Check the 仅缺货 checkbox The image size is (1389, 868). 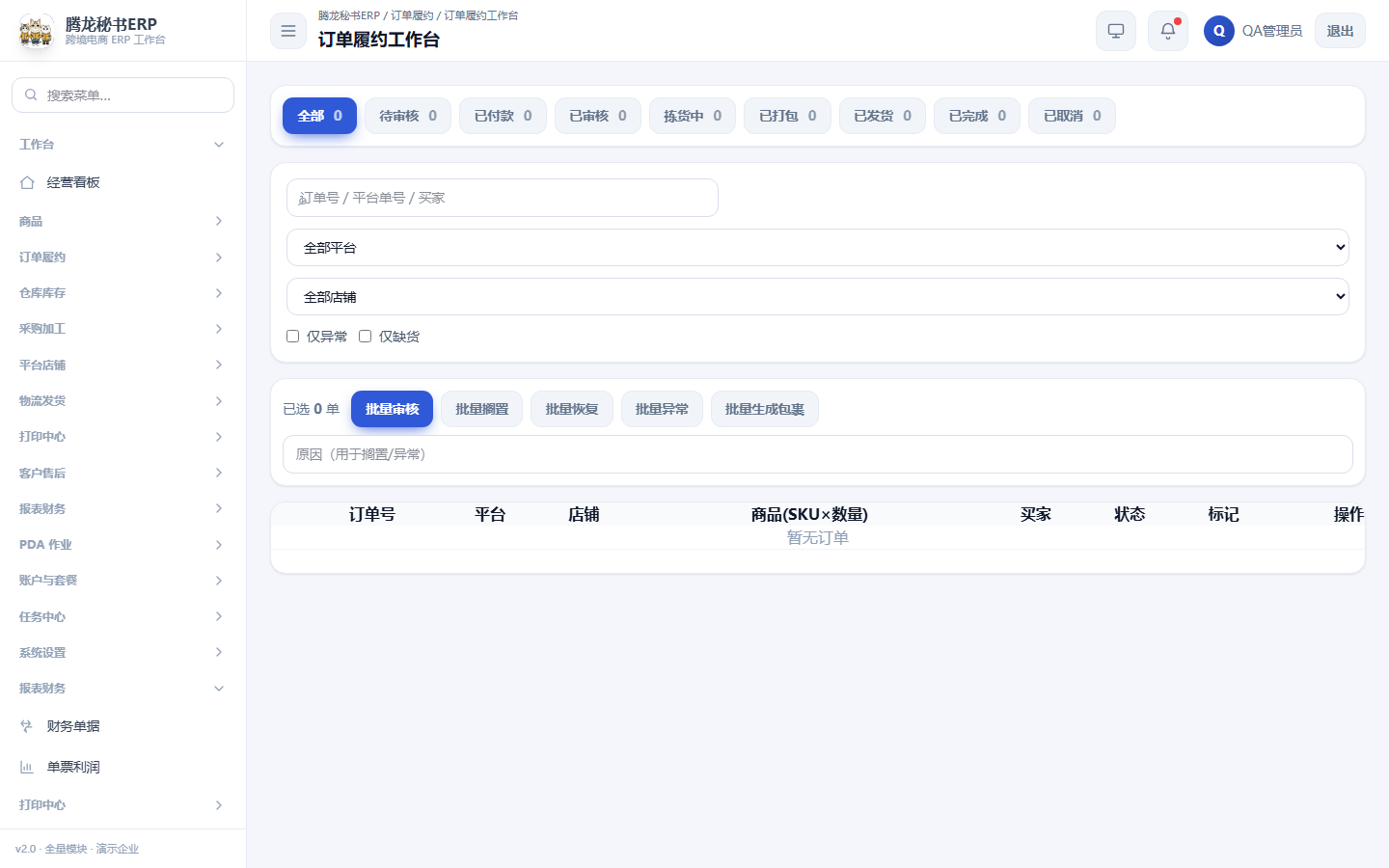[x=366, y=337]
